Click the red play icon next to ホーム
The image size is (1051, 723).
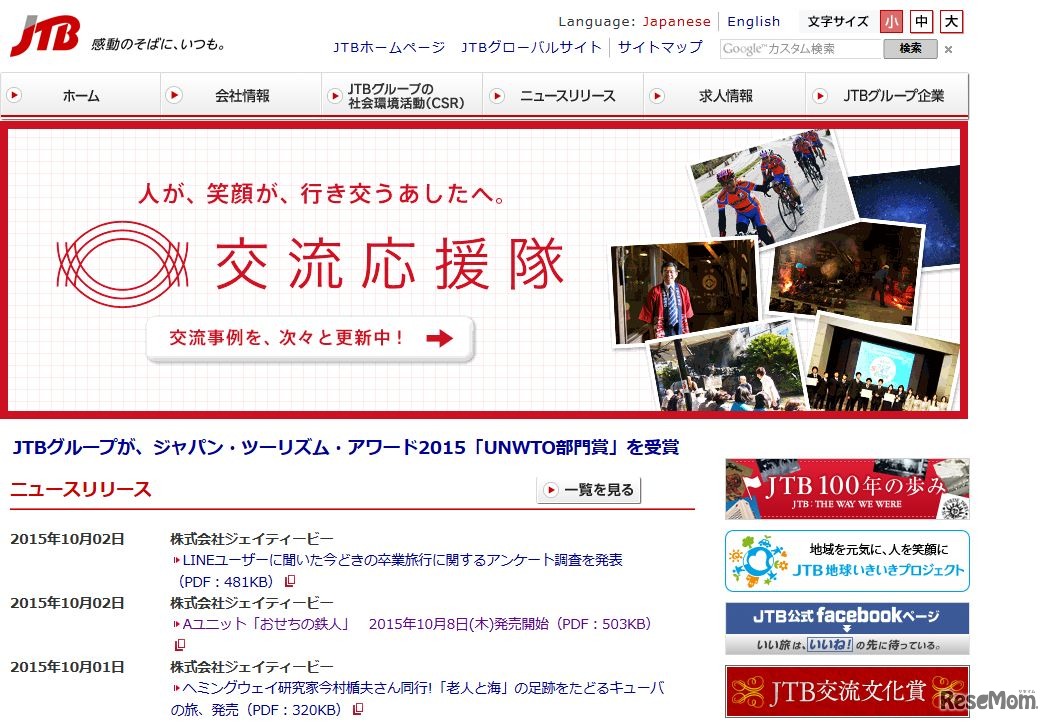coord(15,96)
